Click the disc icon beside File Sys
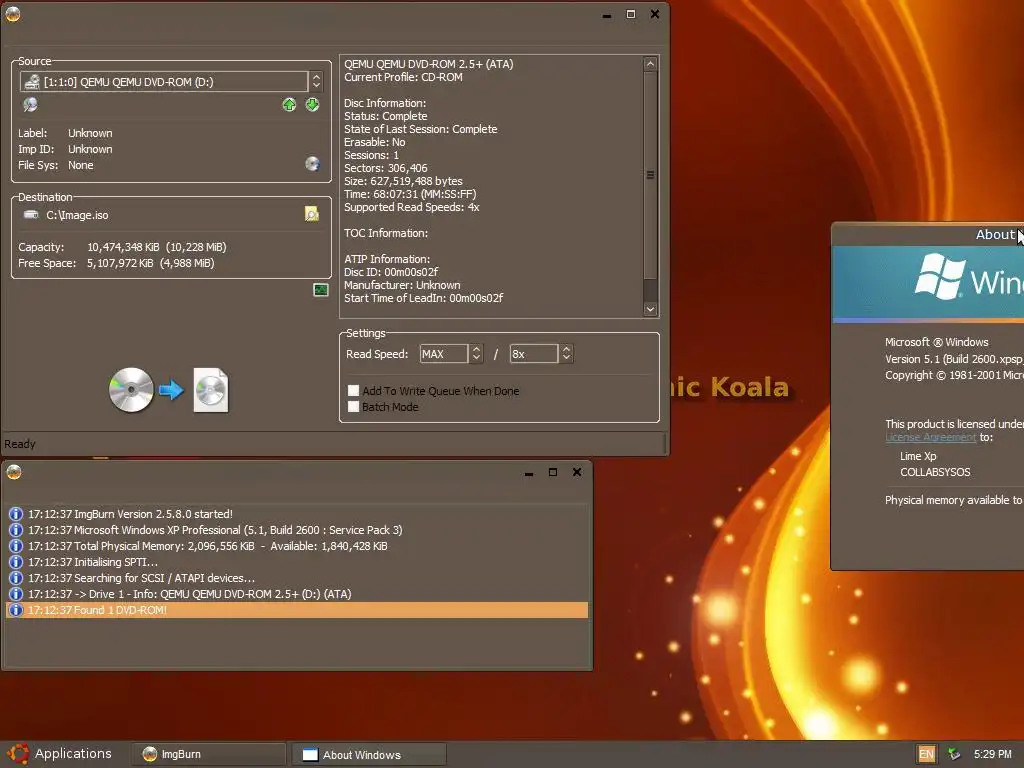This screenshot has height=768, width=1024. pos(312,164)
